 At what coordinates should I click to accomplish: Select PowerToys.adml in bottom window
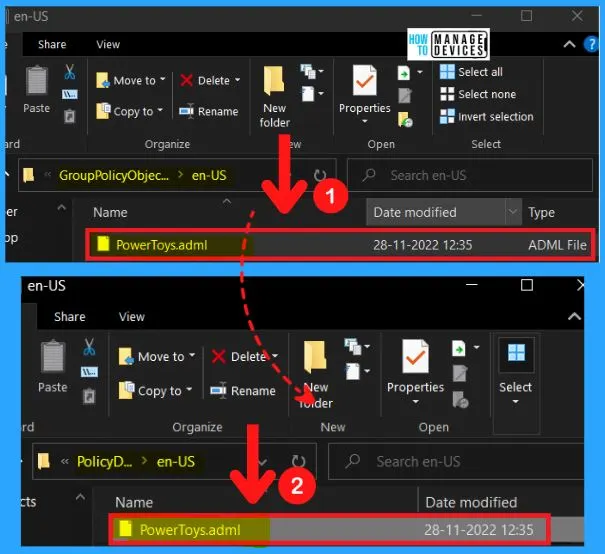click(330, 529)
